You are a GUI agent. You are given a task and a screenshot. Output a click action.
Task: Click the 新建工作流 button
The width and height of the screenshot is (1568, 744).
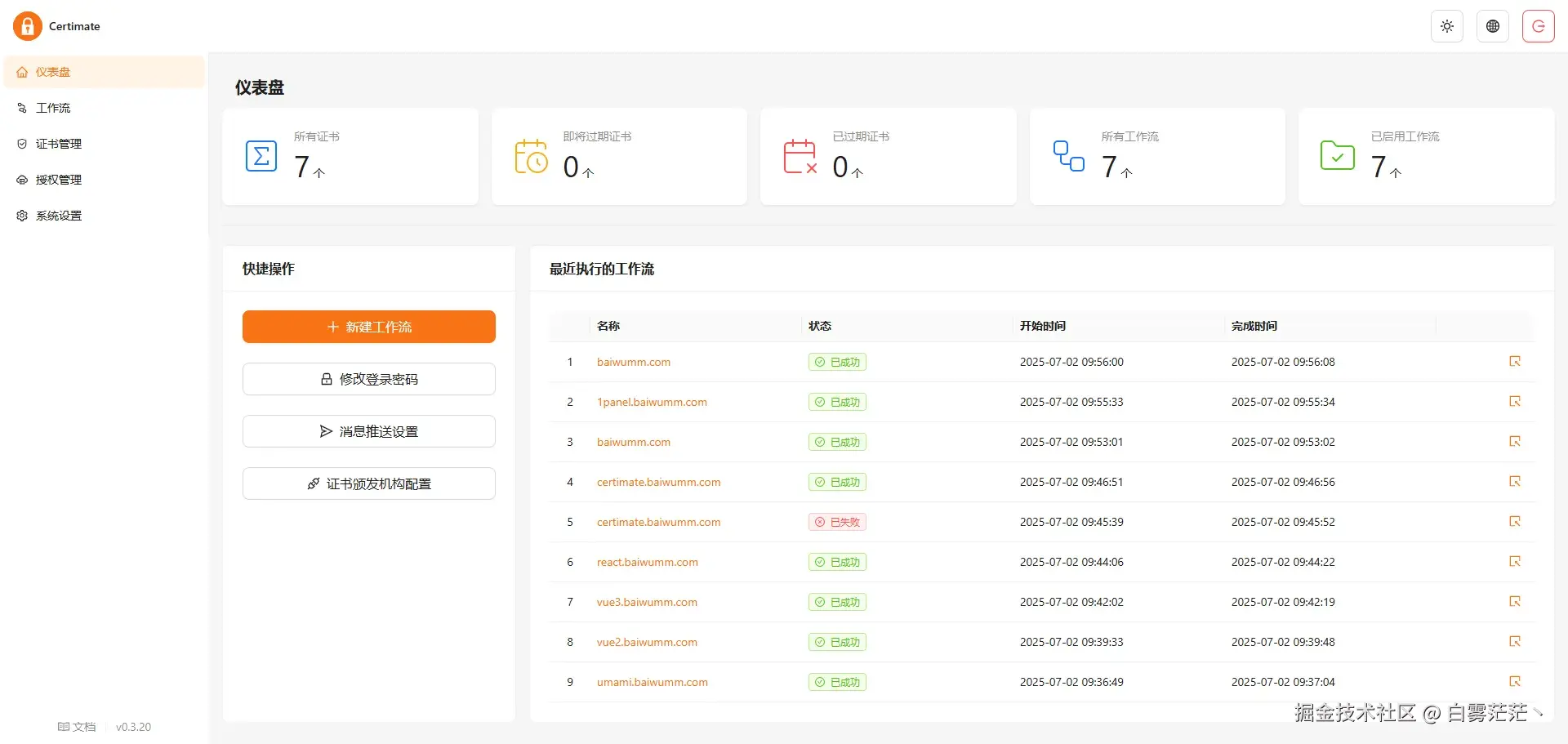tap(369, 327)
